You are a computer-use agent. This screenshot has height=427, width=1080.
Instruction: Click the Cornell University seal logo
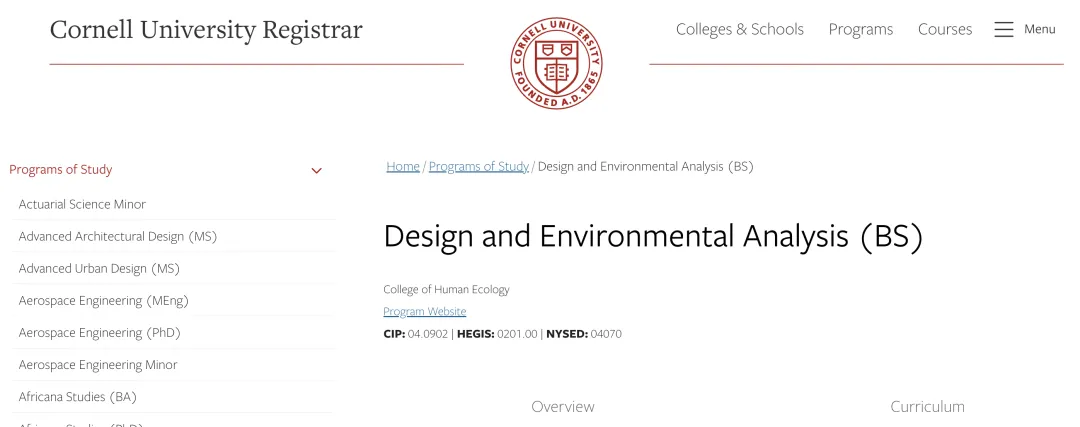556,63
